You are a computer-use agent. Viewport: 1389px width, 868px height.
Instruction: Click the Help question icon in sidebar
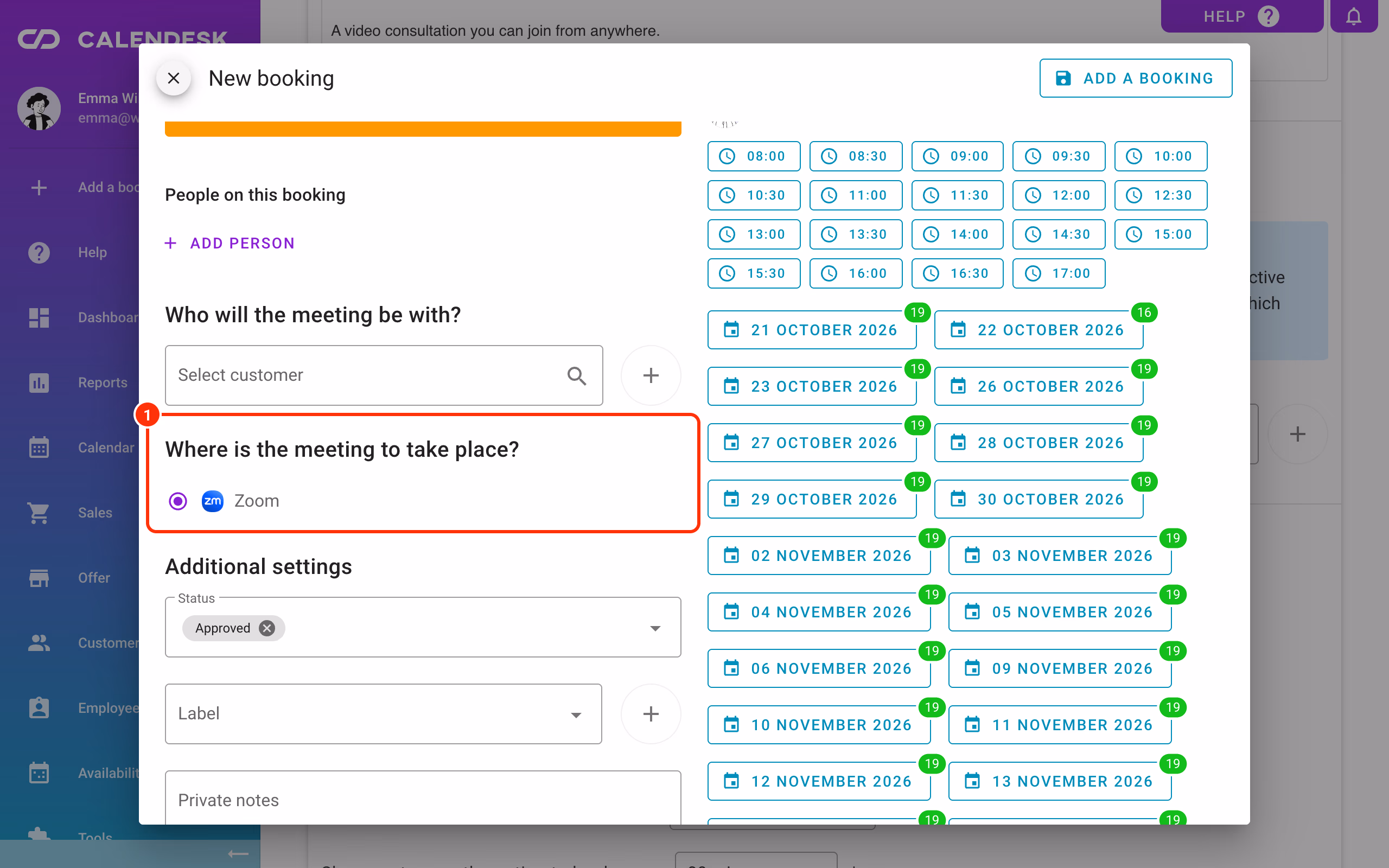[x=39, y=253]
